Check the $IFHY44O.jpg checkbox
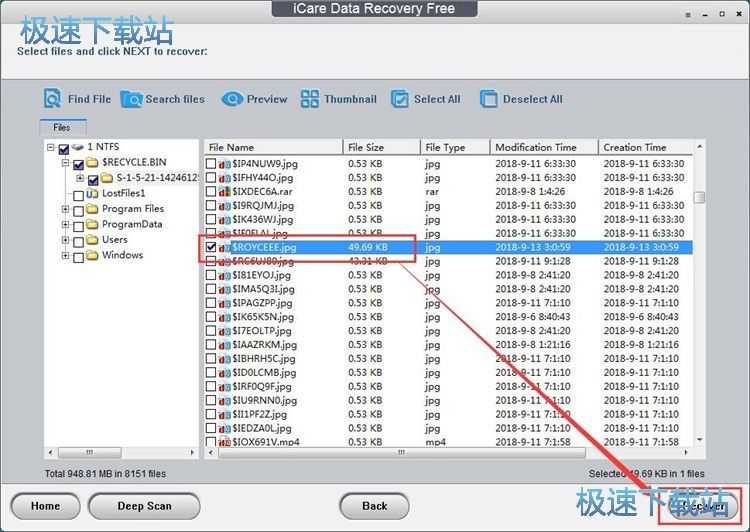The image size is (750, 532). [211, 177]
